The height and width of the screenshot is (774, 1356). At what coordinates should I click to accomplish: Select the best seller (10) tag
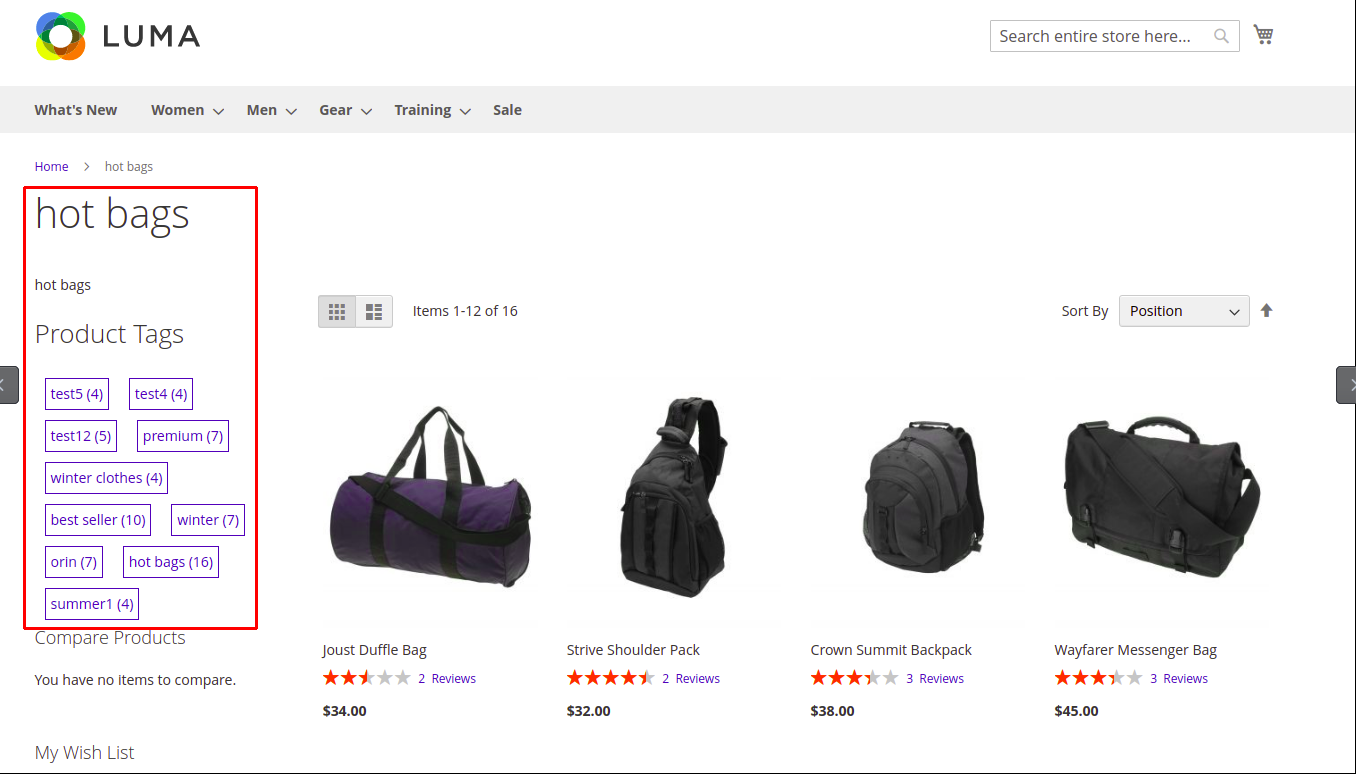point(98,520)
